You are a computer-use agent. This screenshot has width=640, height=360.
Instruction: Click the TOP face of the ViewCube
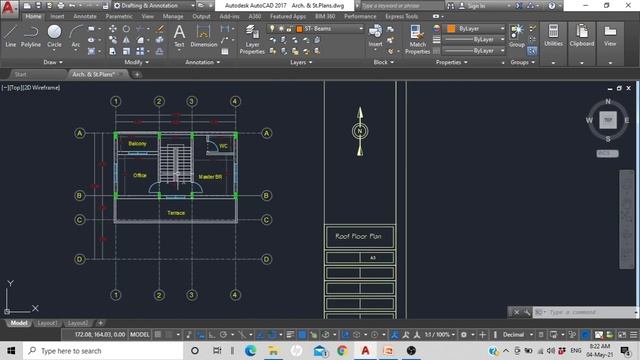point(608,120)
